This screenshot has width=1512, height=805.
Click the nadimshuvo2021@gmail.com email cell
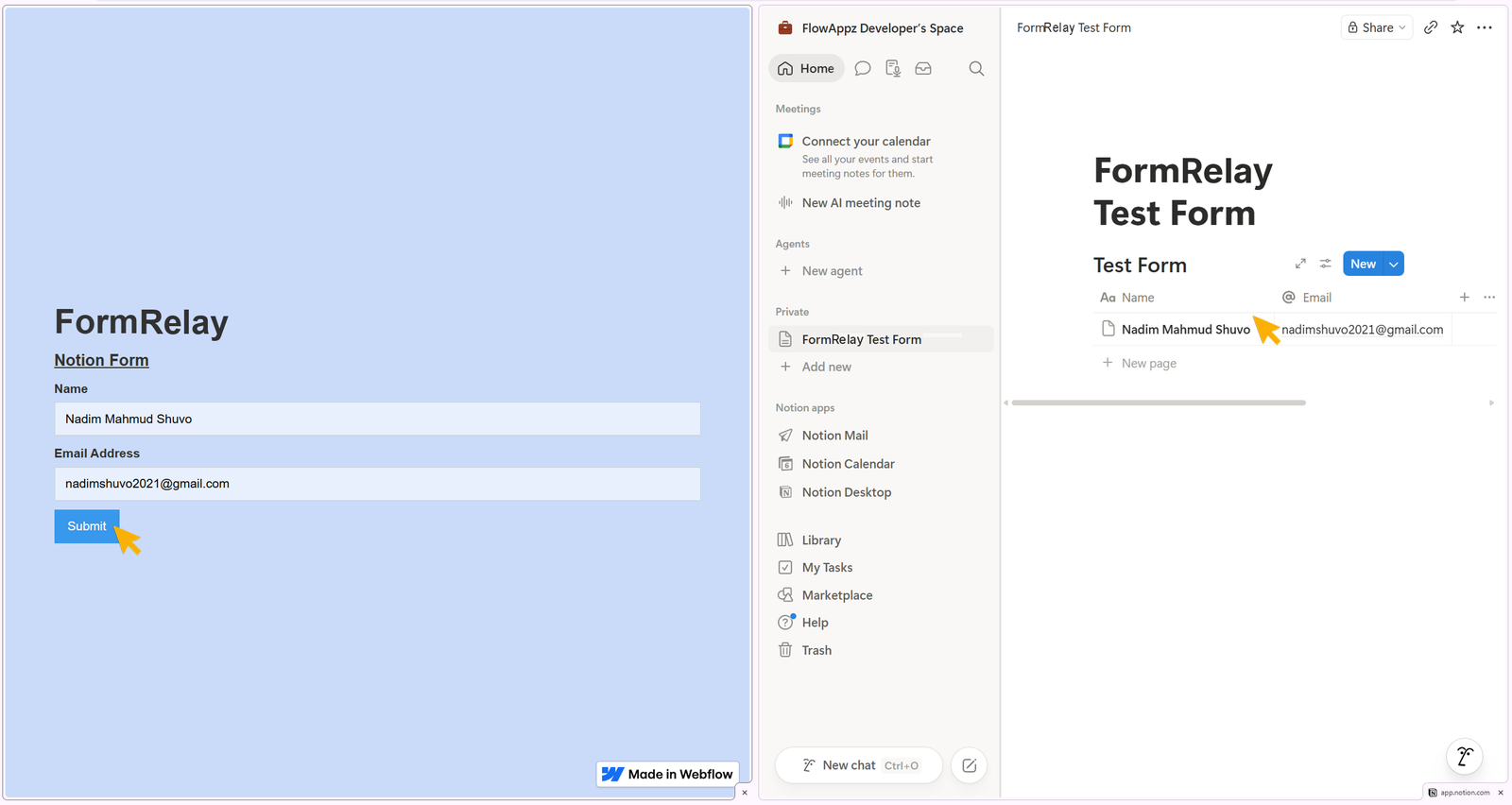pos(1363,330)
